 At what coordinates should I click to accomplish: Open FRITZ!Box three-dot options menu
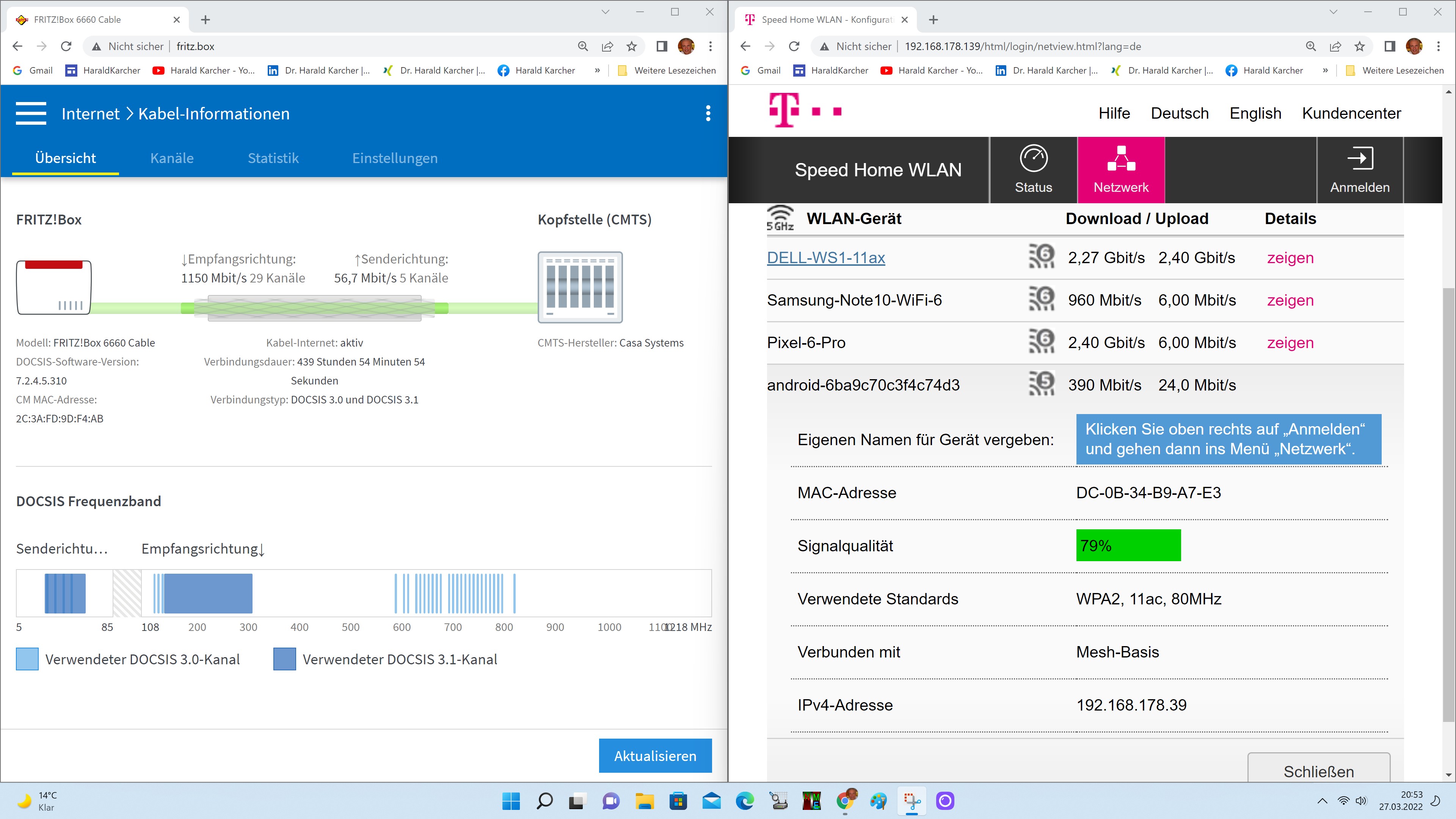(x=708, y=114)
